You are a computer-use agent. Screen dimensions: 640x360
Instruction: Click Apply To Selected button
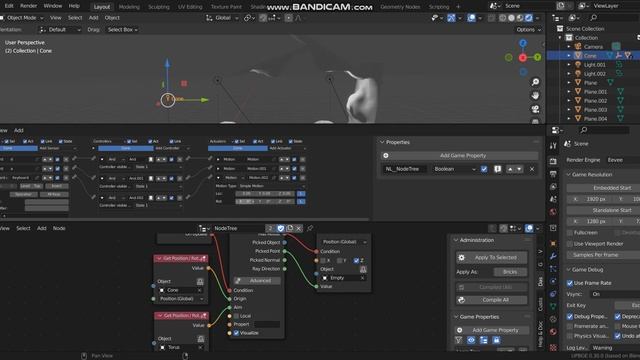coord(491,258)
